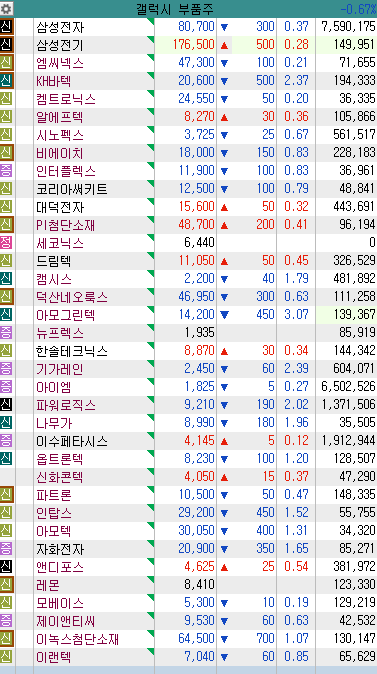Click the 64,500 price of 이녹스첨단소재
Image resolution: width=377 pixels, height=674 pixels.
click(196, 639)
